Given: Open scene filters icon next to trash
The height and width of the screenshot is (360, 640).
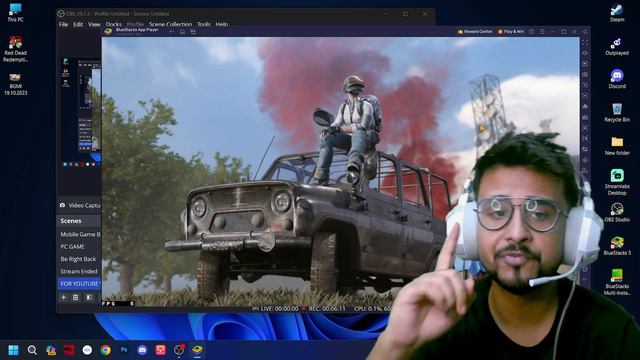Looking at the screenshot, I should (89, 298).
